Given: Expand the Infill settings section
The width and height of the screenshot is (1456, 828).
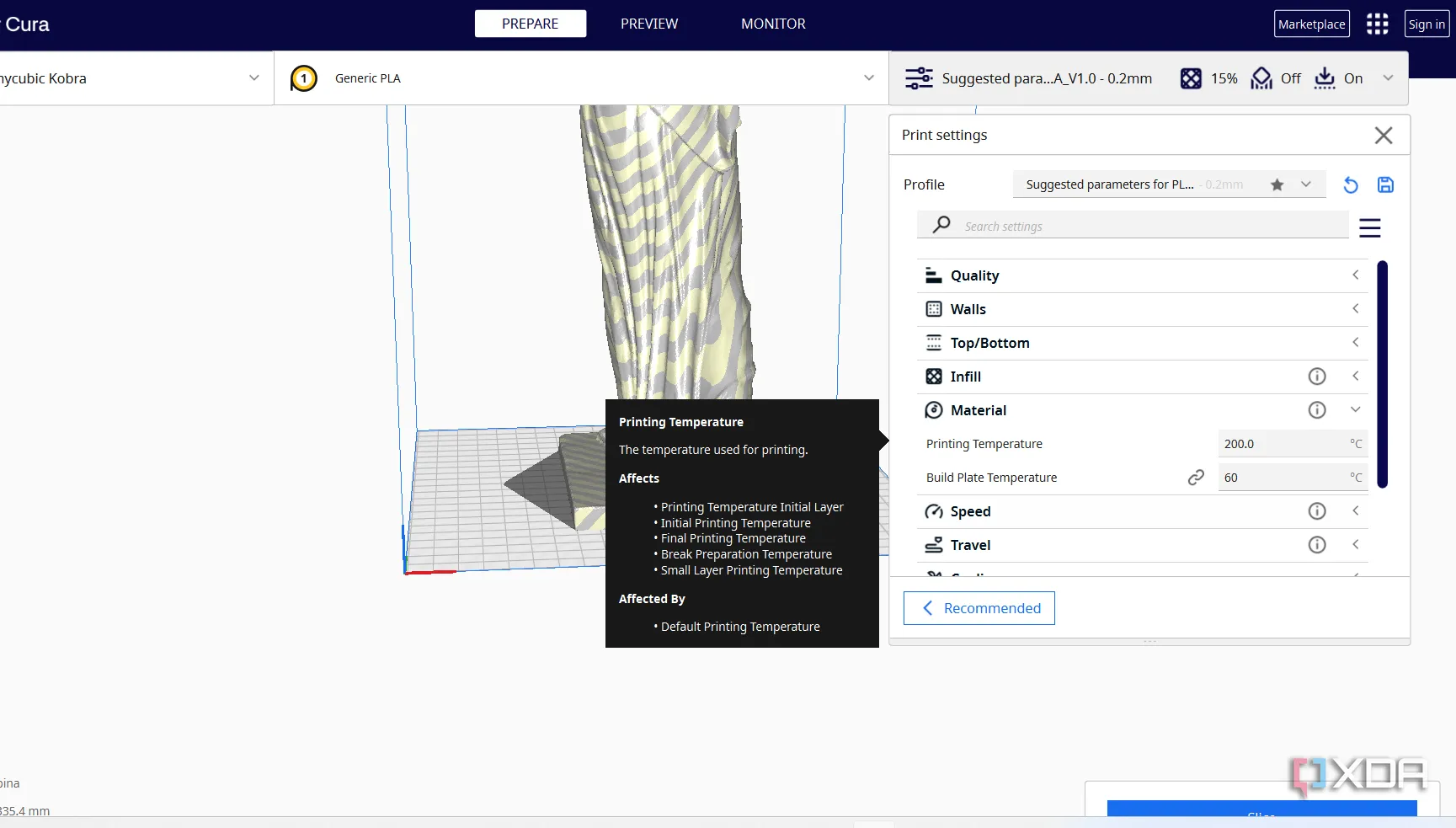Looking at the screenshot, I should coord(1356,376).
